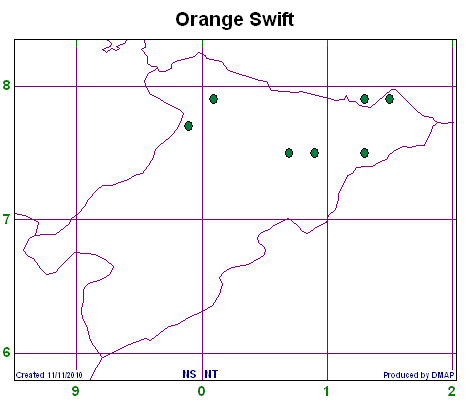
Task: Click the easting axis label 0
Action: (201, 391)
